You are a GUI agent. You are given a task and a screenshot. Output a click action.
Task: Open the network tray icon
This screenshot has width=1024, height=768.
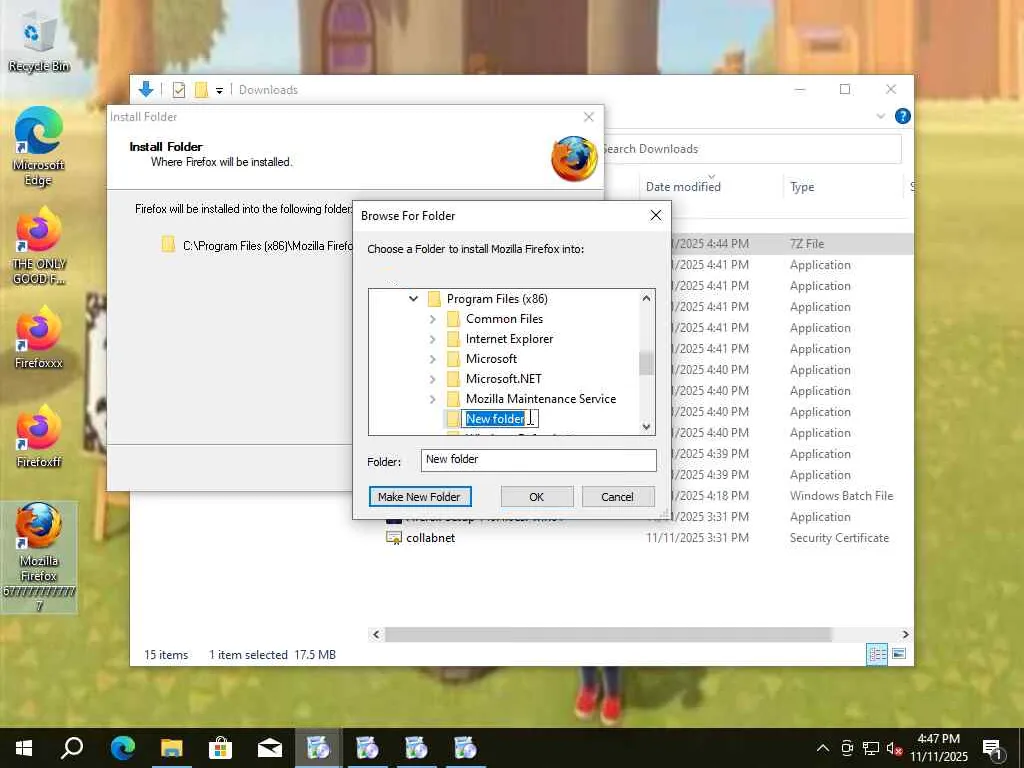tap(871, 748)
